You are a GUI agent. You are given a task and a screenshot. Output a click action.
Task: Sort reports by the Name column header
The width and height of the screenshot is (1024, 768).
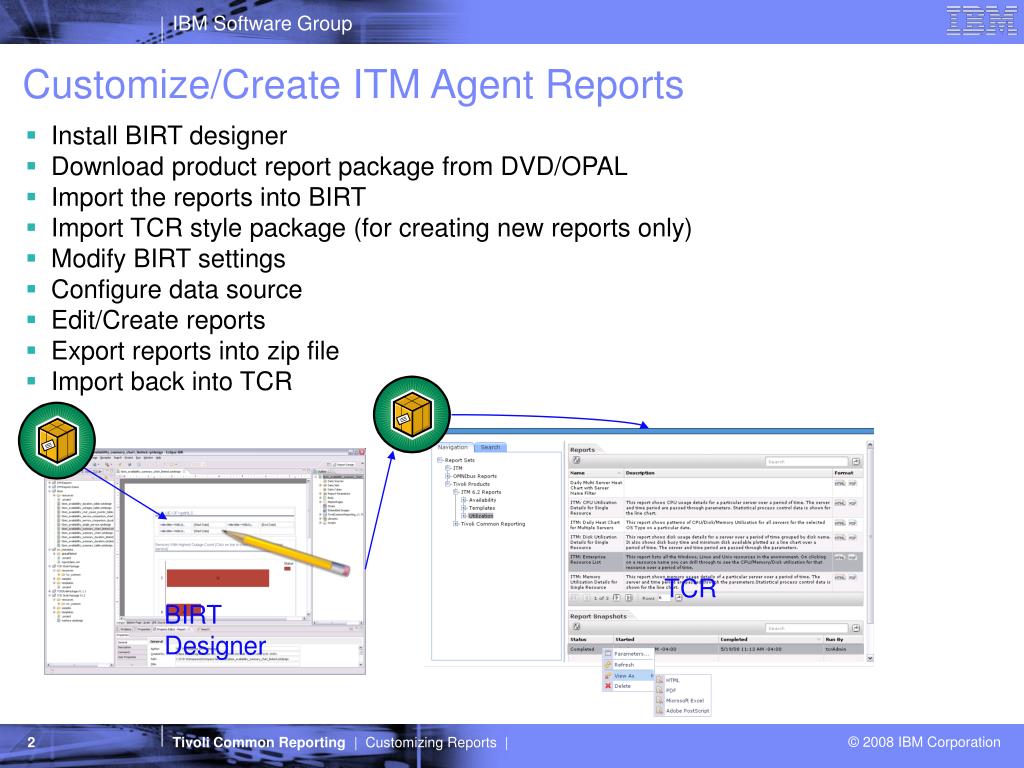click(596, 473)
